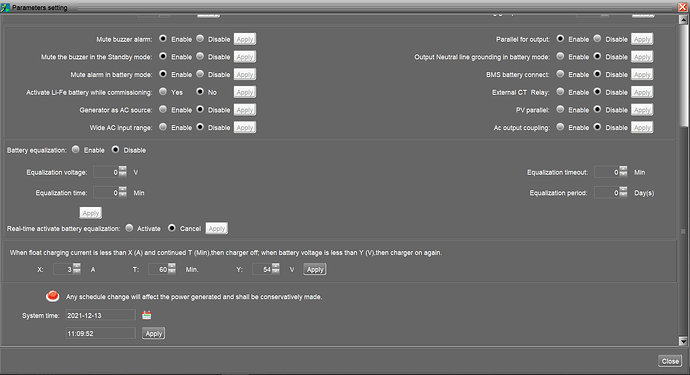
Task: Apply Generator as AC source setting
Action: point(245,110)
